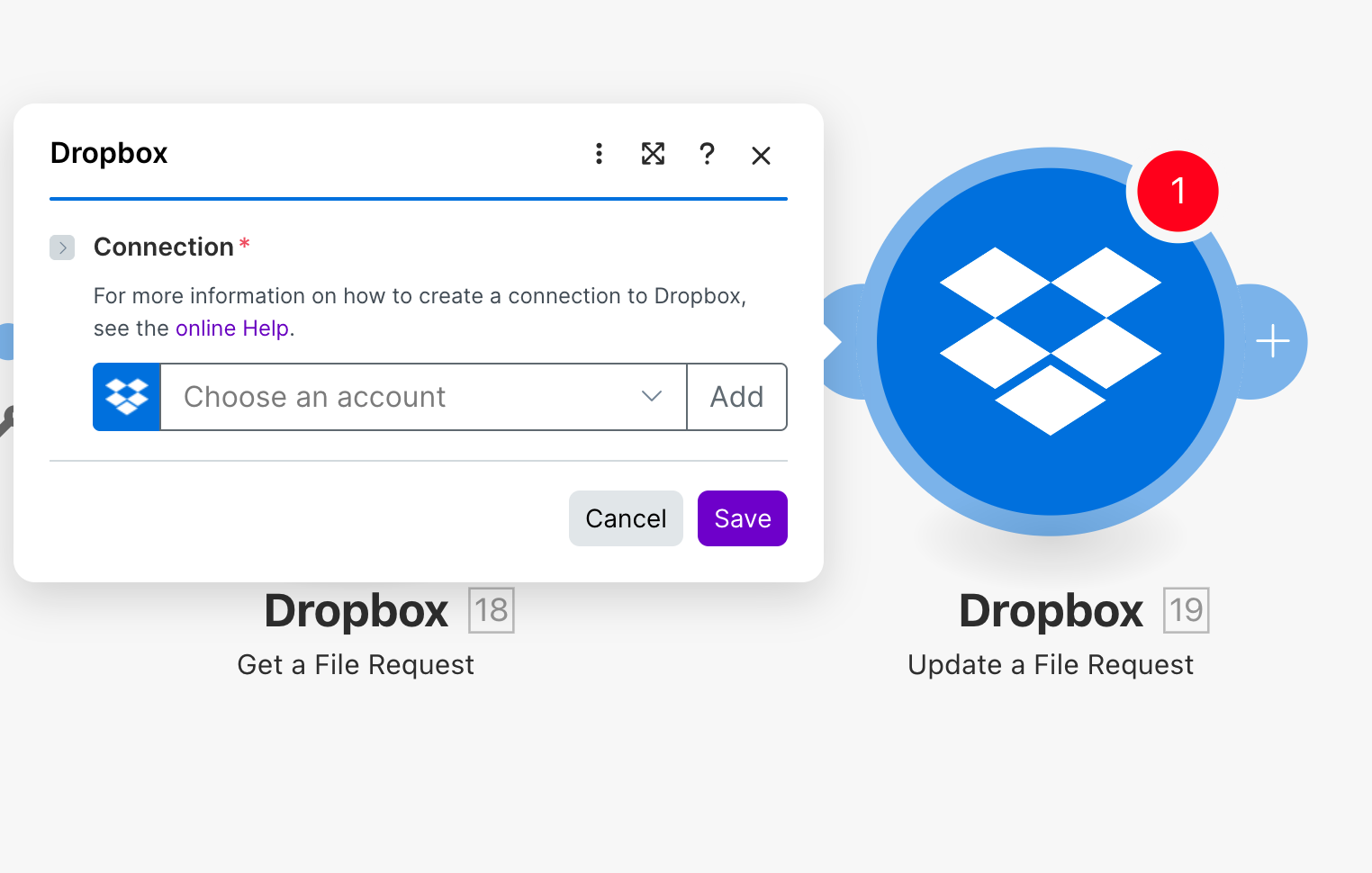Open help with the question mark icon
Image resolution: width=1372 pixels, height=873 pixels.
pyautogui.click(x=707, y=154)
